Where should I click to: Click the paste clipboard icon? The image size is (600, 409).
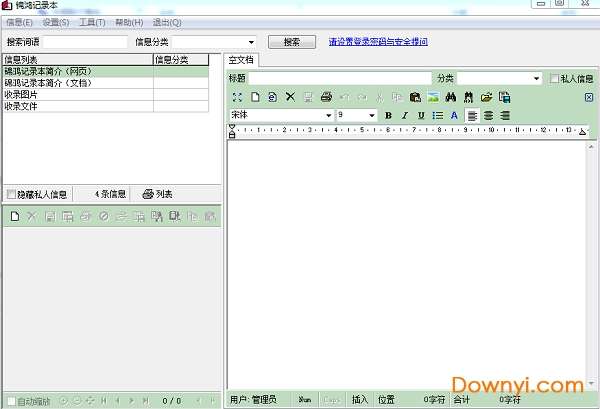(415, 97)
